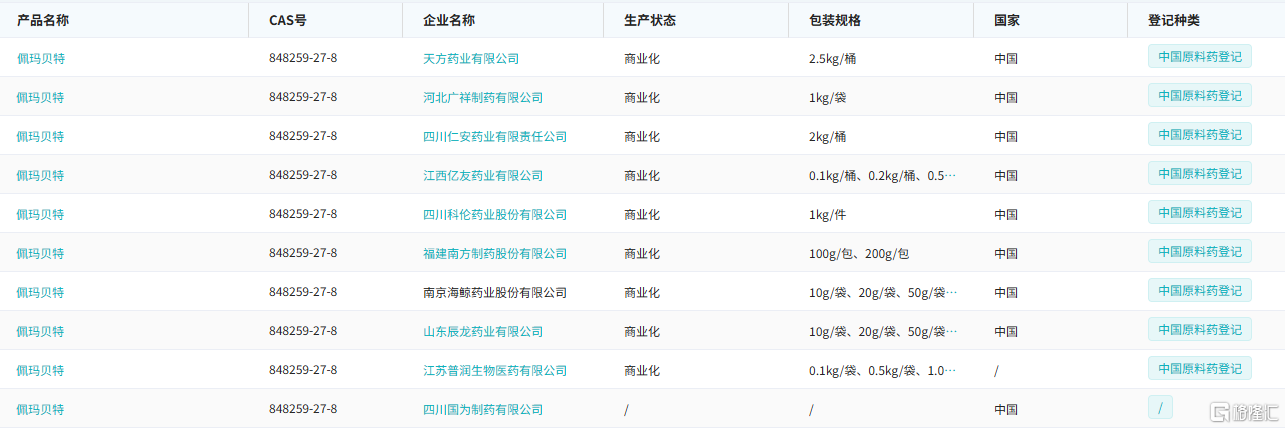Click the 生产状态 column header
Viewport: 1285px width, 429px height.
[650, 20]
